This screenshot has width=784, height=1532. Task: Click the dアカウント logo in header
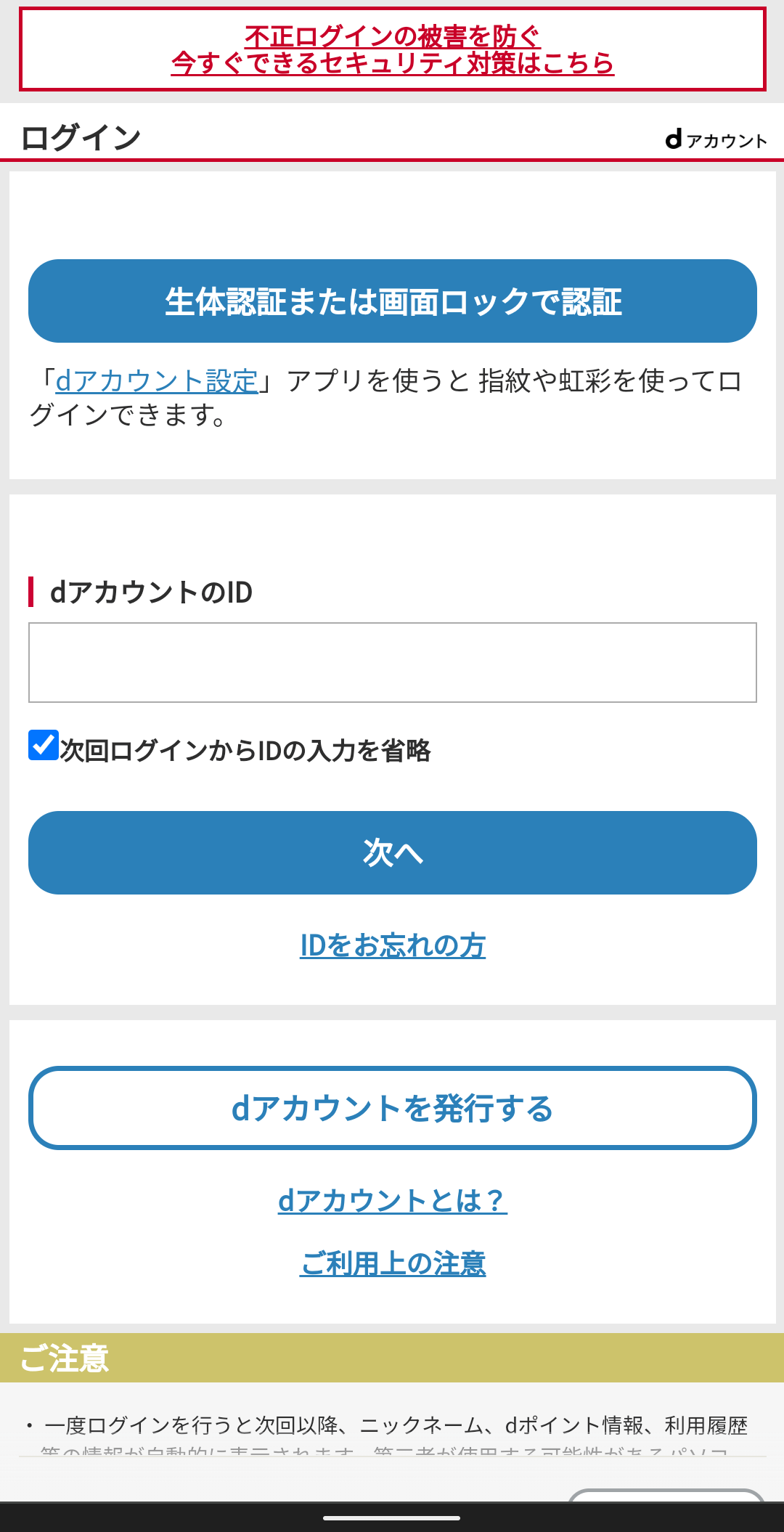tap(716, 139)
